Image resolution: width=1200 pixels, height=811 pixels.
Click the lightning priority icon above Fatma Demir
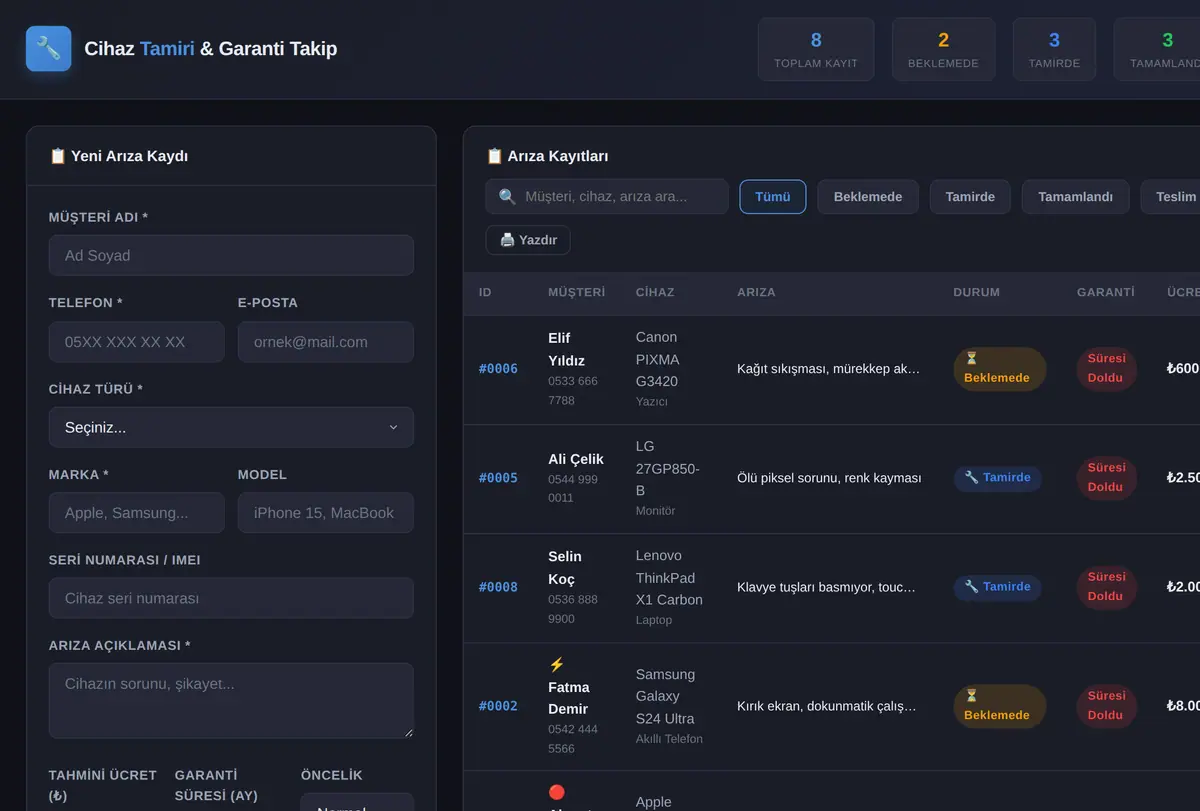557,664
